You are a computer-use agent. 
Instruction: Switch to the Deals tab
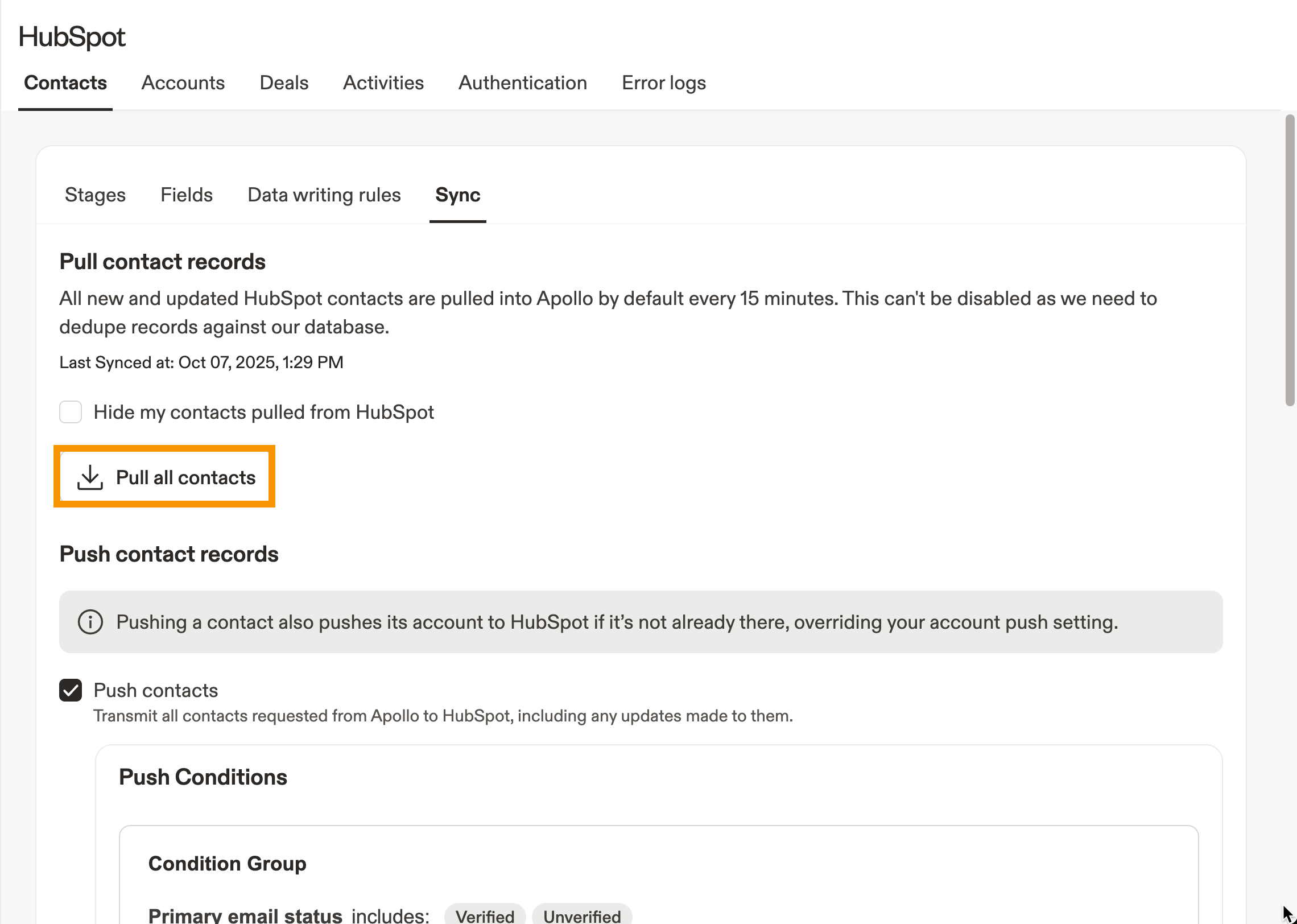coord(284,83)
